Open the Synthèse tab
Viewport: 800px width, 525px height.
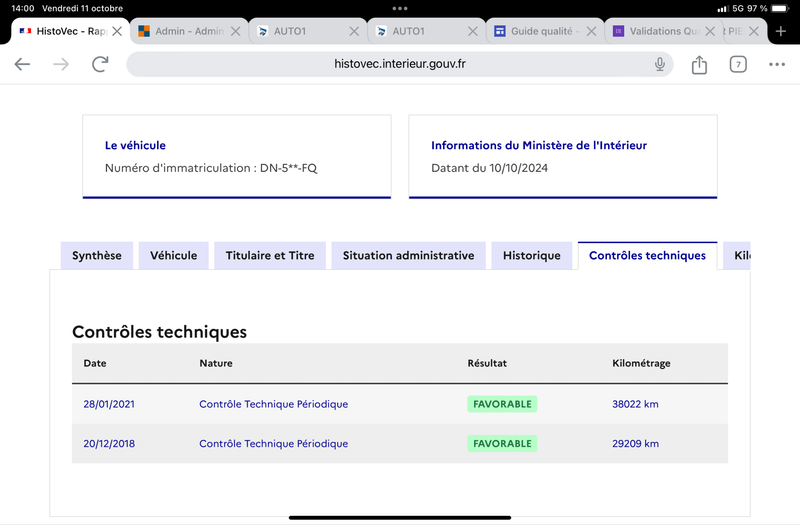97,256
